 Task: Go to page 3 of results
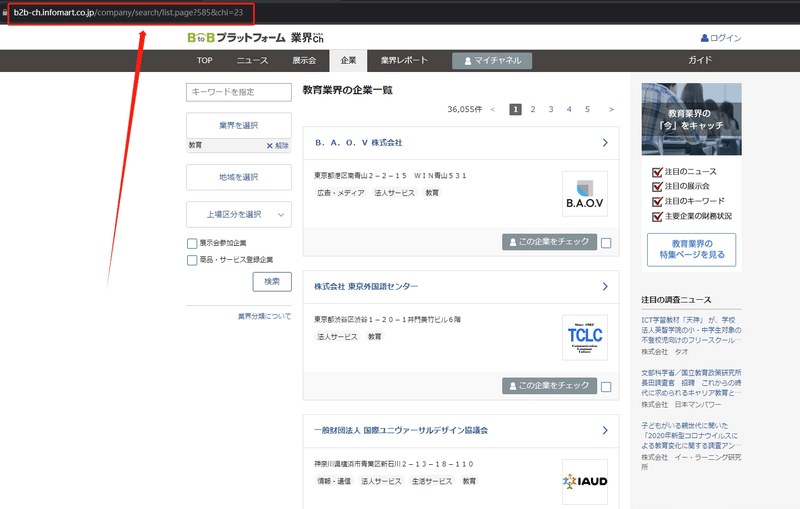point(551,109)
